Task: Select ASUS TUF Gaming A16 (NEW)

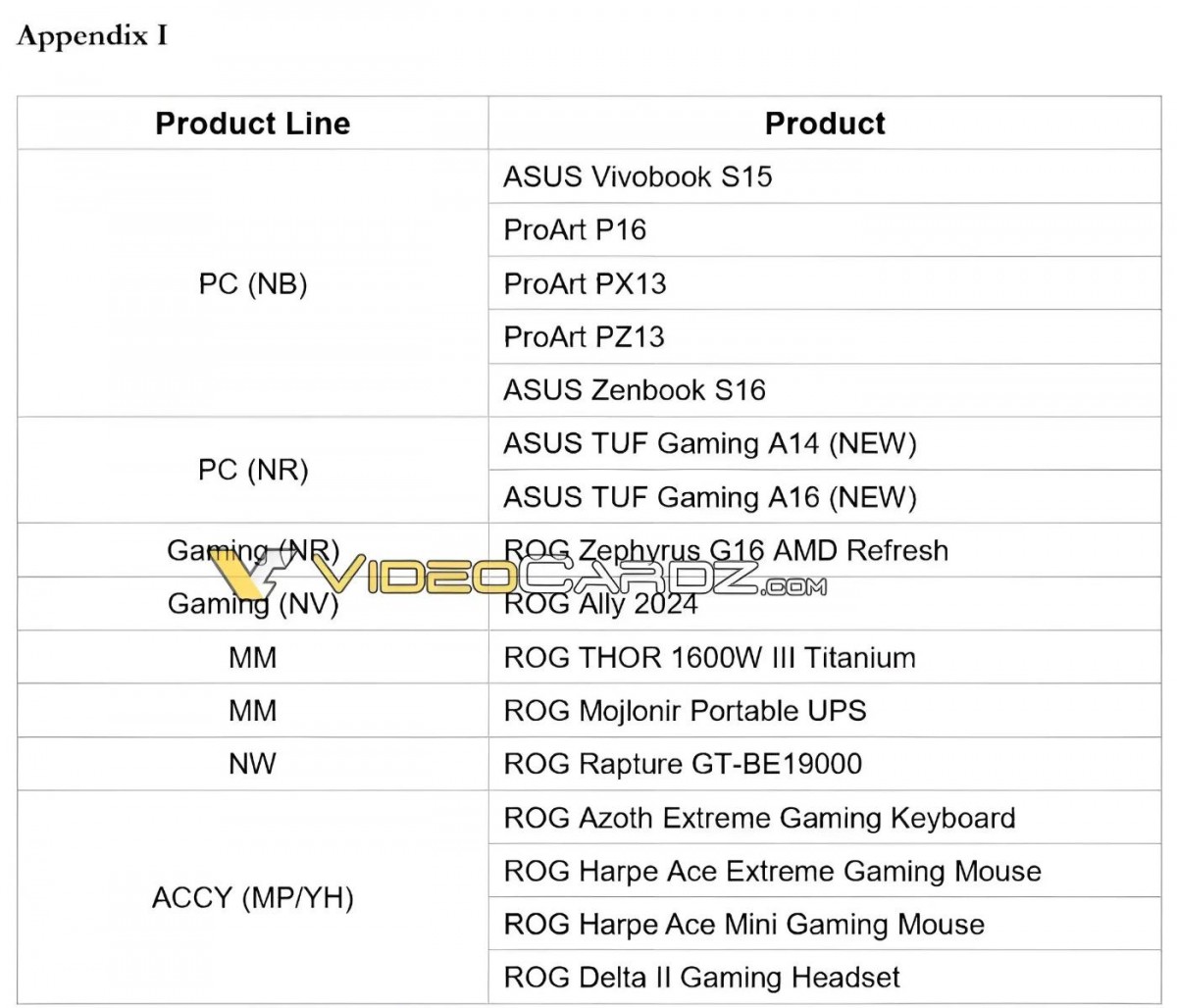Action: pos(710,497)
